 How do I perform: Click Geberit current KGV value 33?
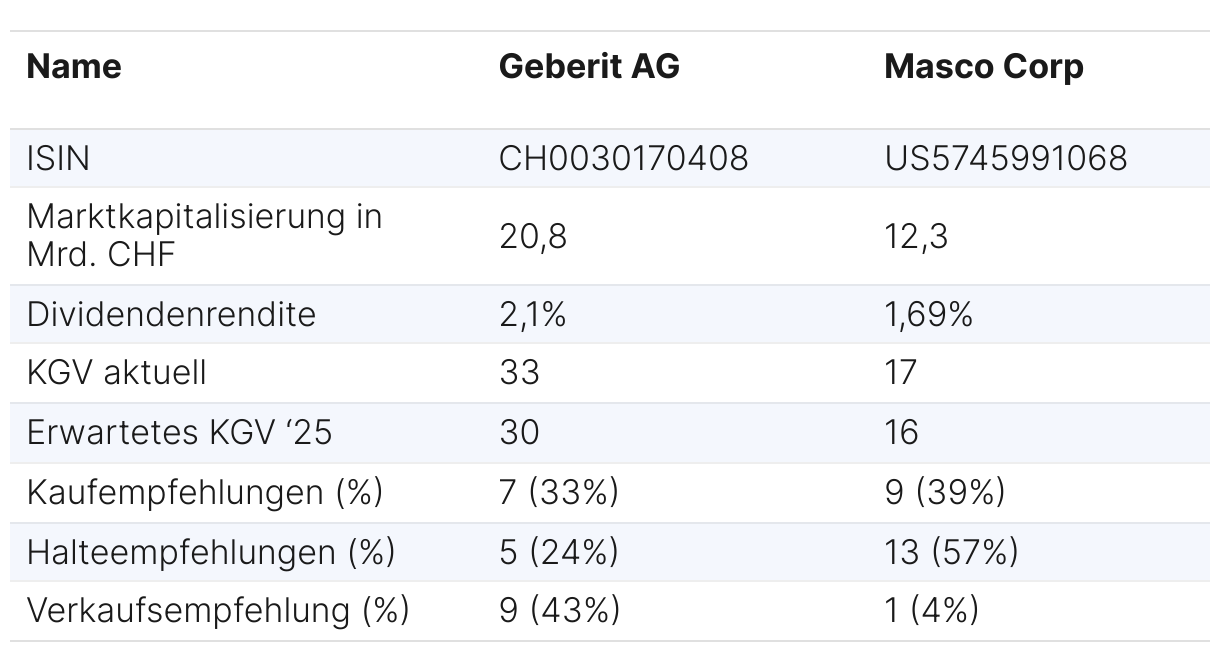(519, 372)
